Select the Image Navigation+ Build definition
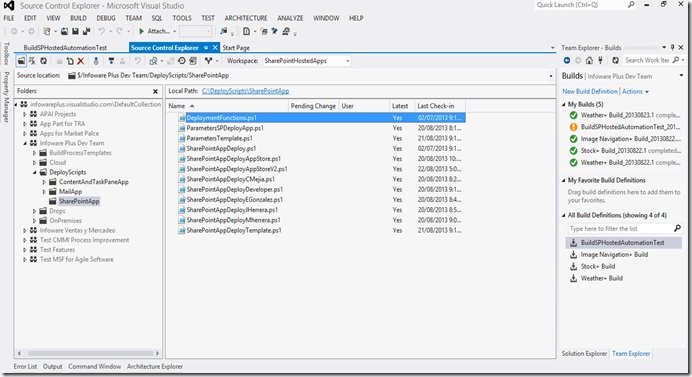Viewport: 692px width, 377px height. [x=614, y=255]
